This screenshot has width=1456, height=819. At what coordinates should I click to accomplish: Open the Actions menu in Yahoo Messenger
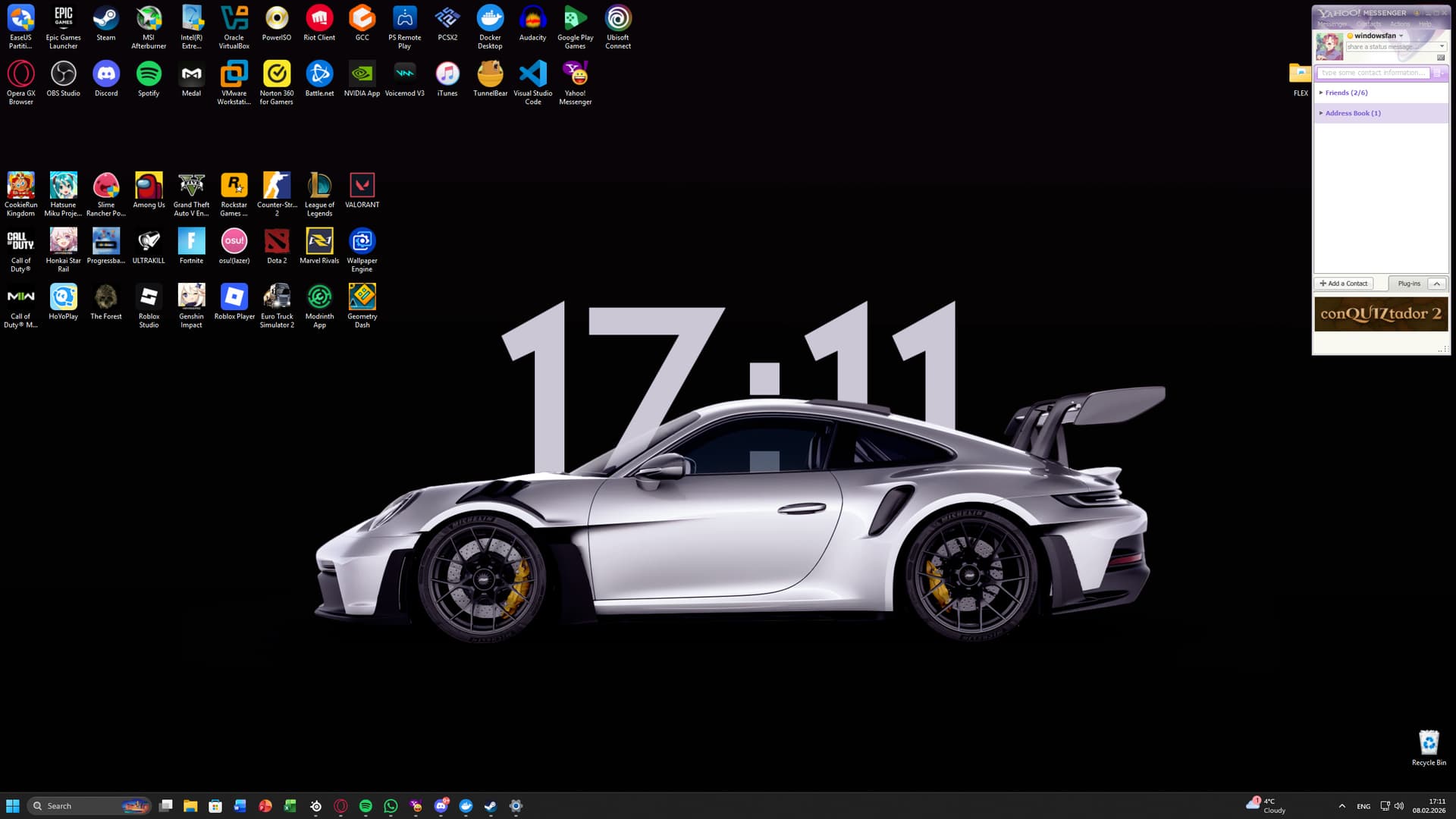1400,24
